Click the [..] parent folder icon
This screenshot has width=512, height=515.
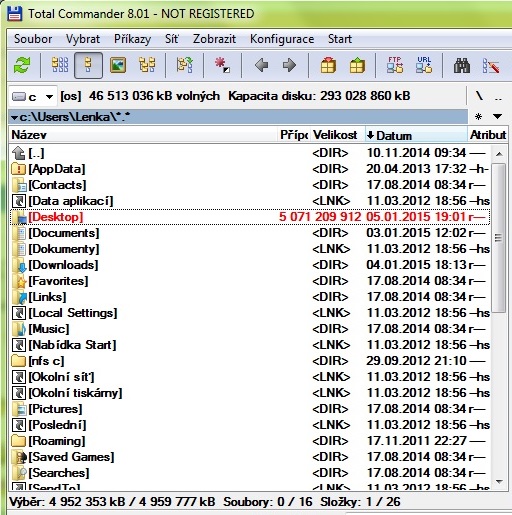click(19, 153)
